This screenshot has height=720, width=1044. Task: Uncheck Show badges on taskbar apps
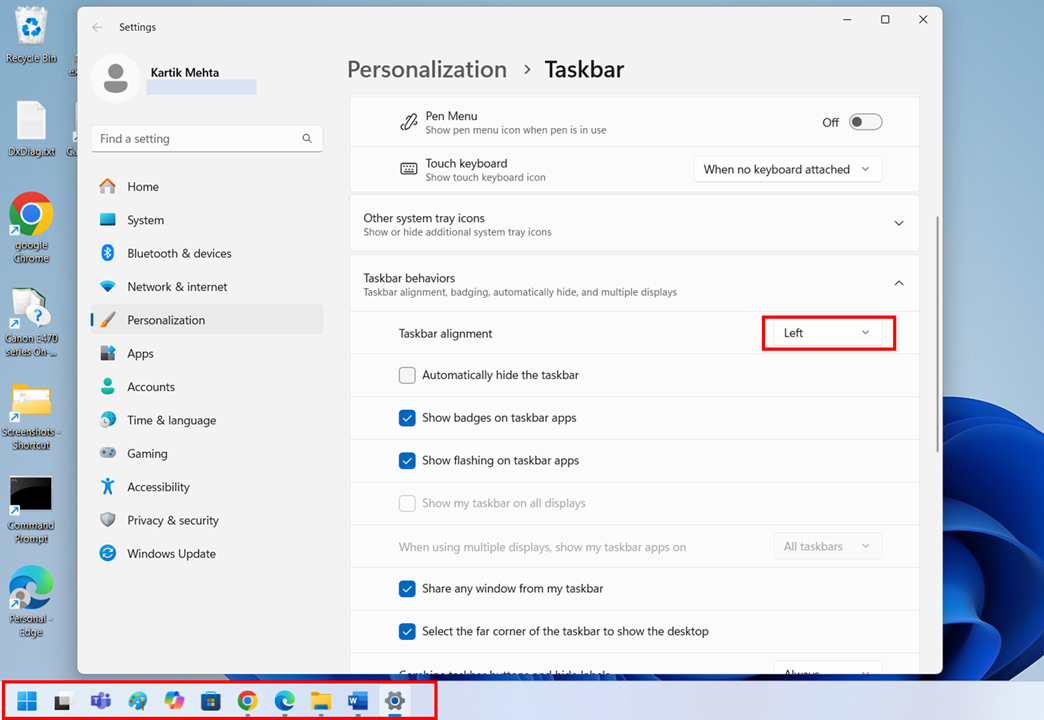407,418
